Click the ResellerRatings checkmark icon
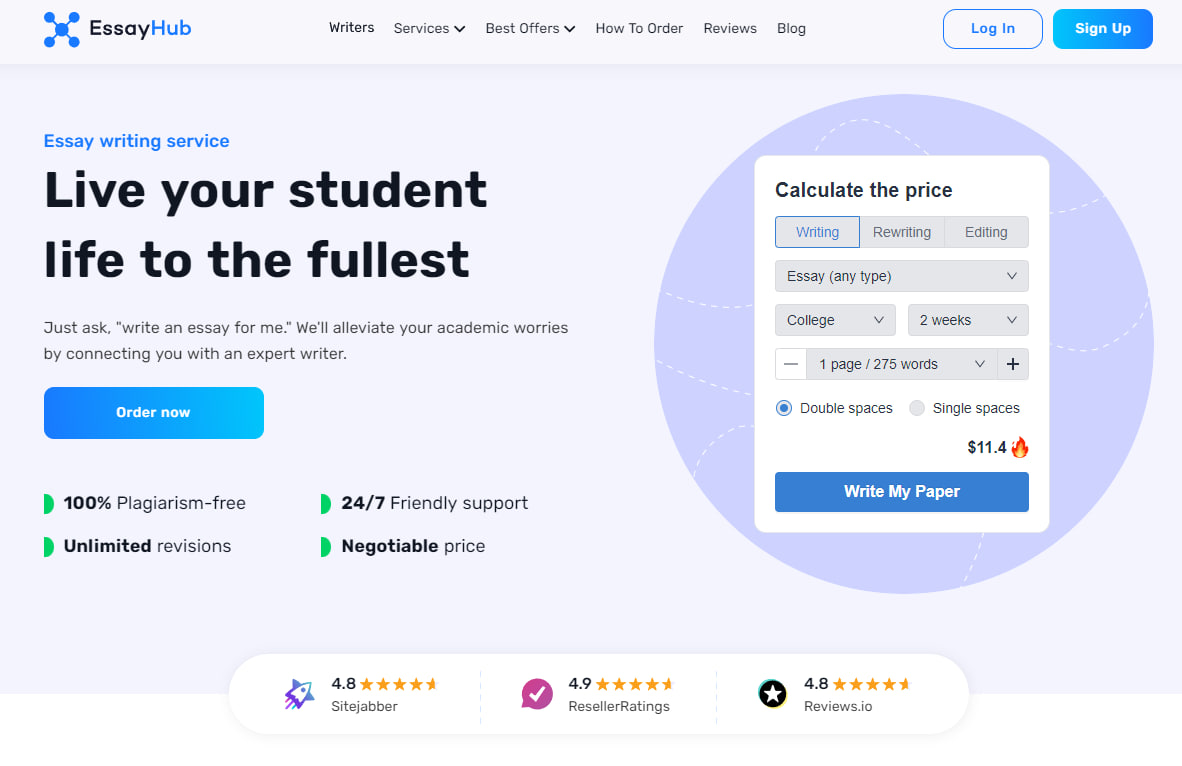 pyautogui.click(x=537, y=694)
